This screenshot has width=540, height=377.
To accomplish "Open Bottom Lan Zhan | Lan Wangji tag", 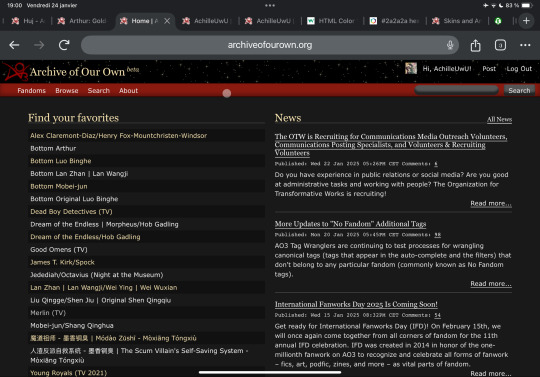I will tap(79, 174).
